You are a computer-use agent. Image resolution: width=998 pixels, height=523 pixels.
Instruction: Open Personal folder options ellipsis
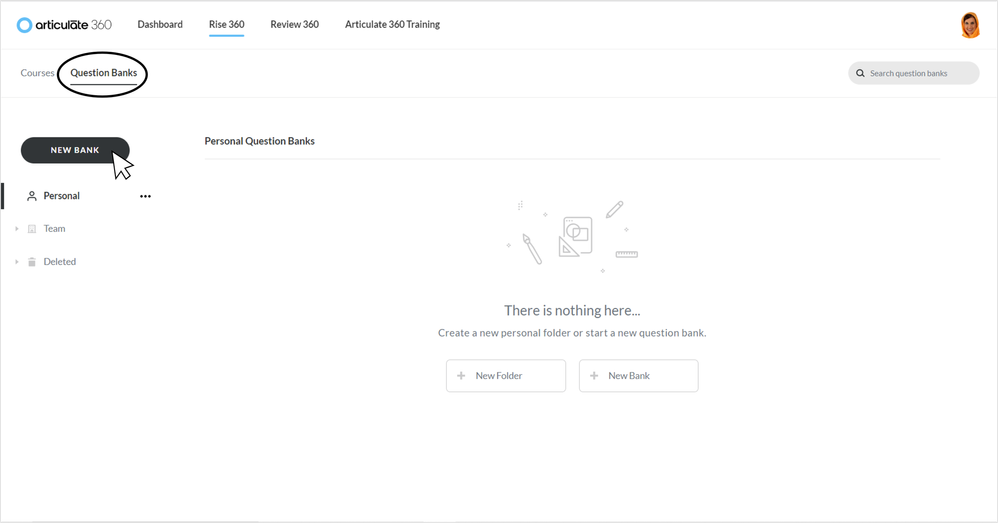pos(145,196)
